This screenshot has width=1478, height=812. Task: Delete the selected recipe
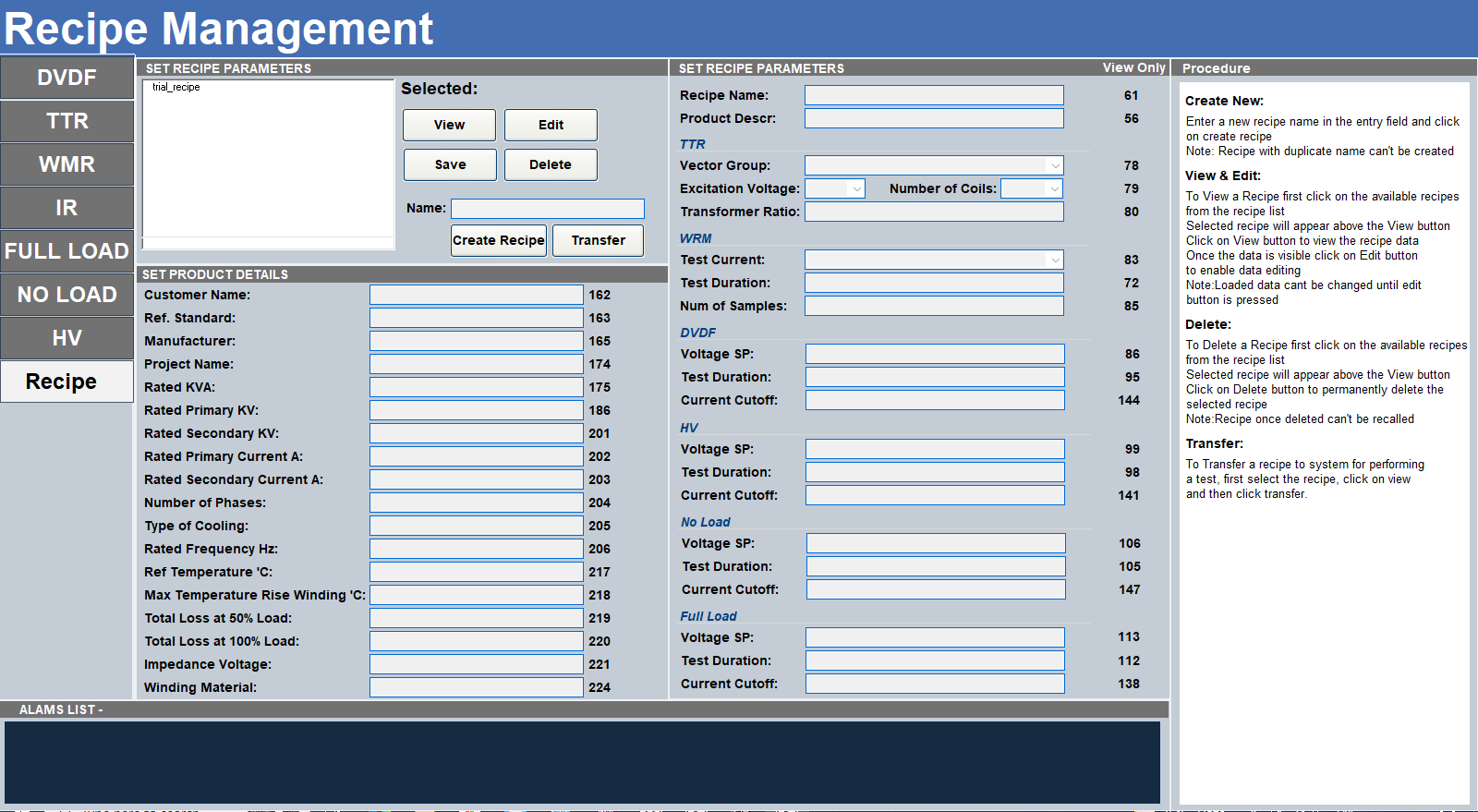pos(551,164)
